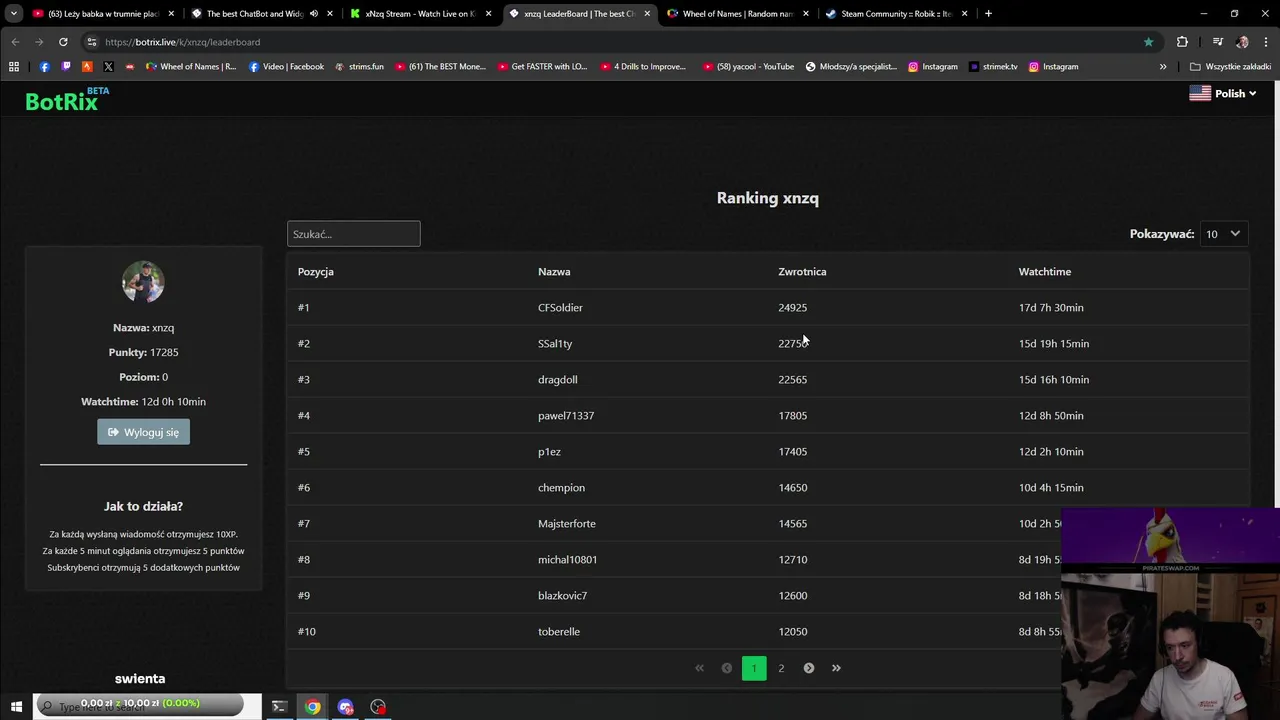Open the Facebook icon bookmark
Image resolution: width=1280 pixels, height=720 pixels.
coord(44,67)
